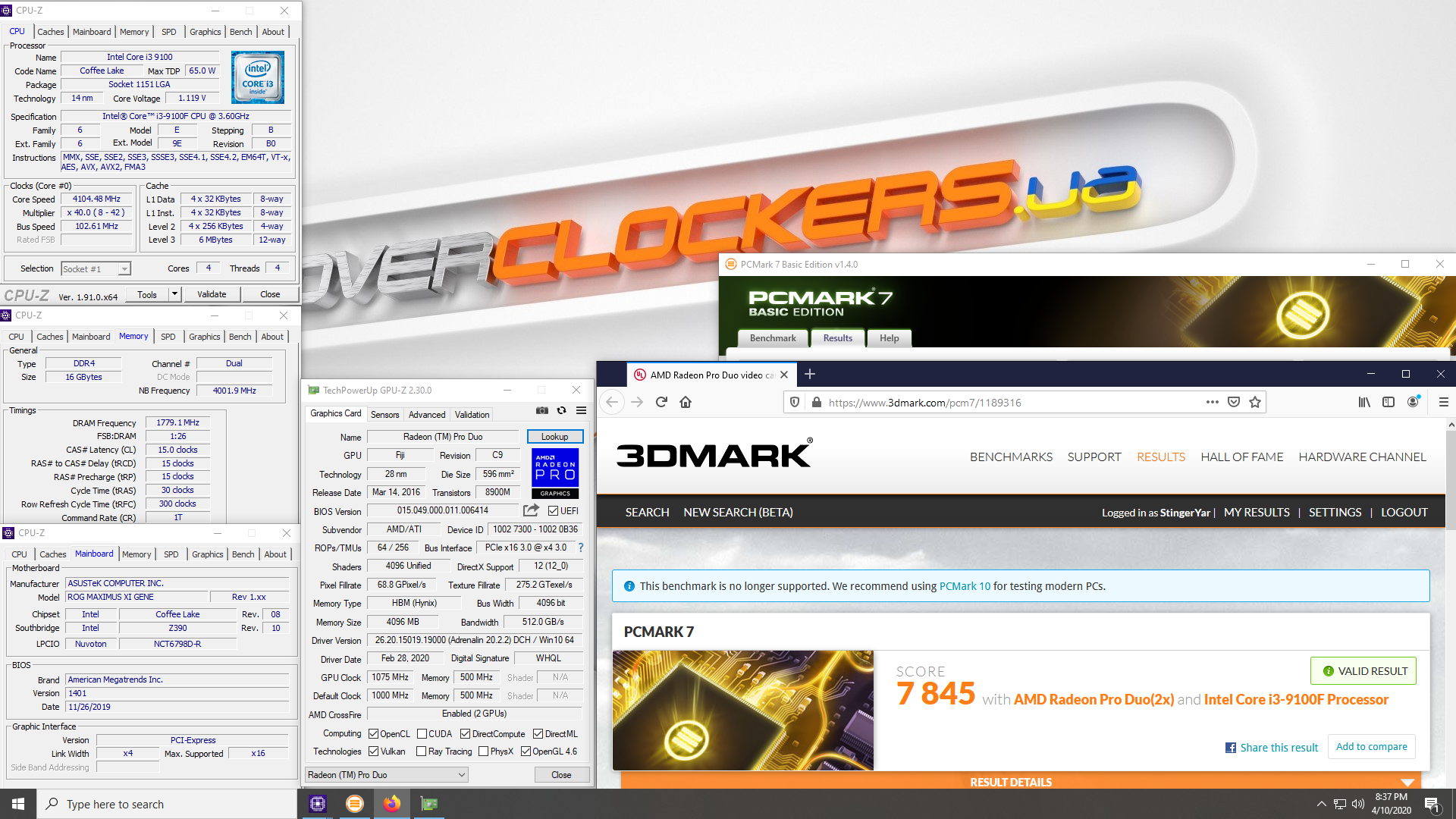Screen dimensions: 1456x819
Task: Click the 3DMARK logo
Action: tap(714, 453)
